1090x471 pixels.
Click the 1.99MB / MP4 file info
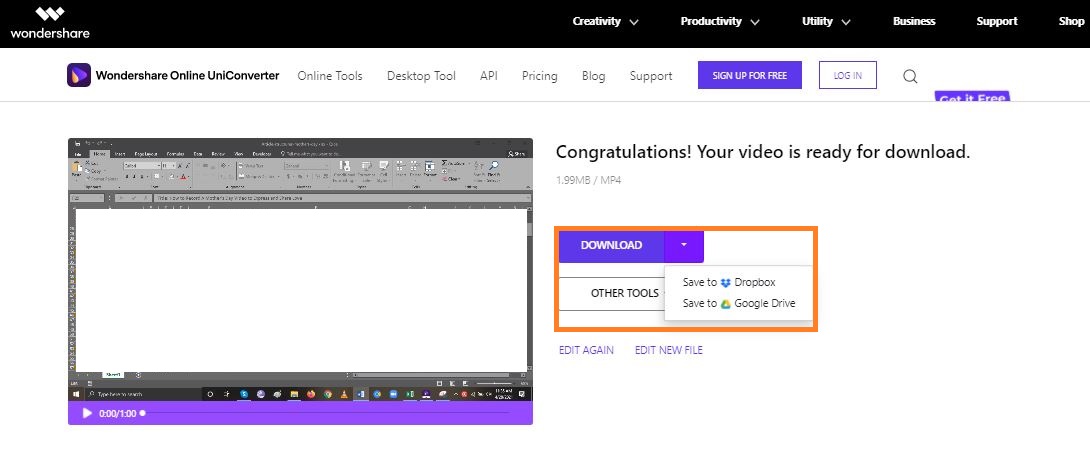[x=588, y=180]
